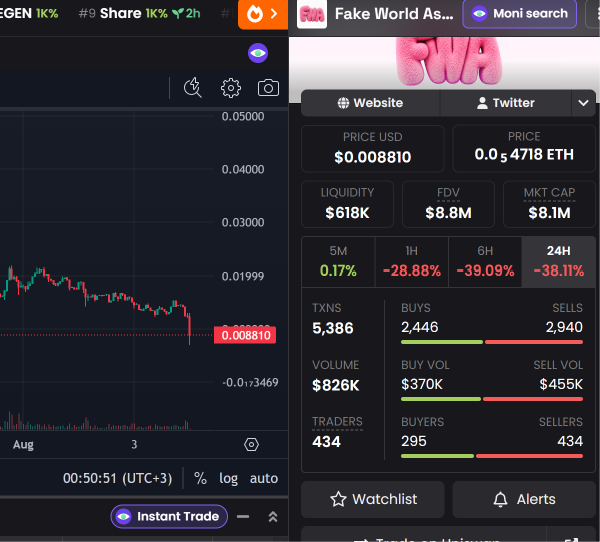Click the FWA token logo thumbnail
The width and height of the screenshot is (600, 542).
click(x=312, y=14)
